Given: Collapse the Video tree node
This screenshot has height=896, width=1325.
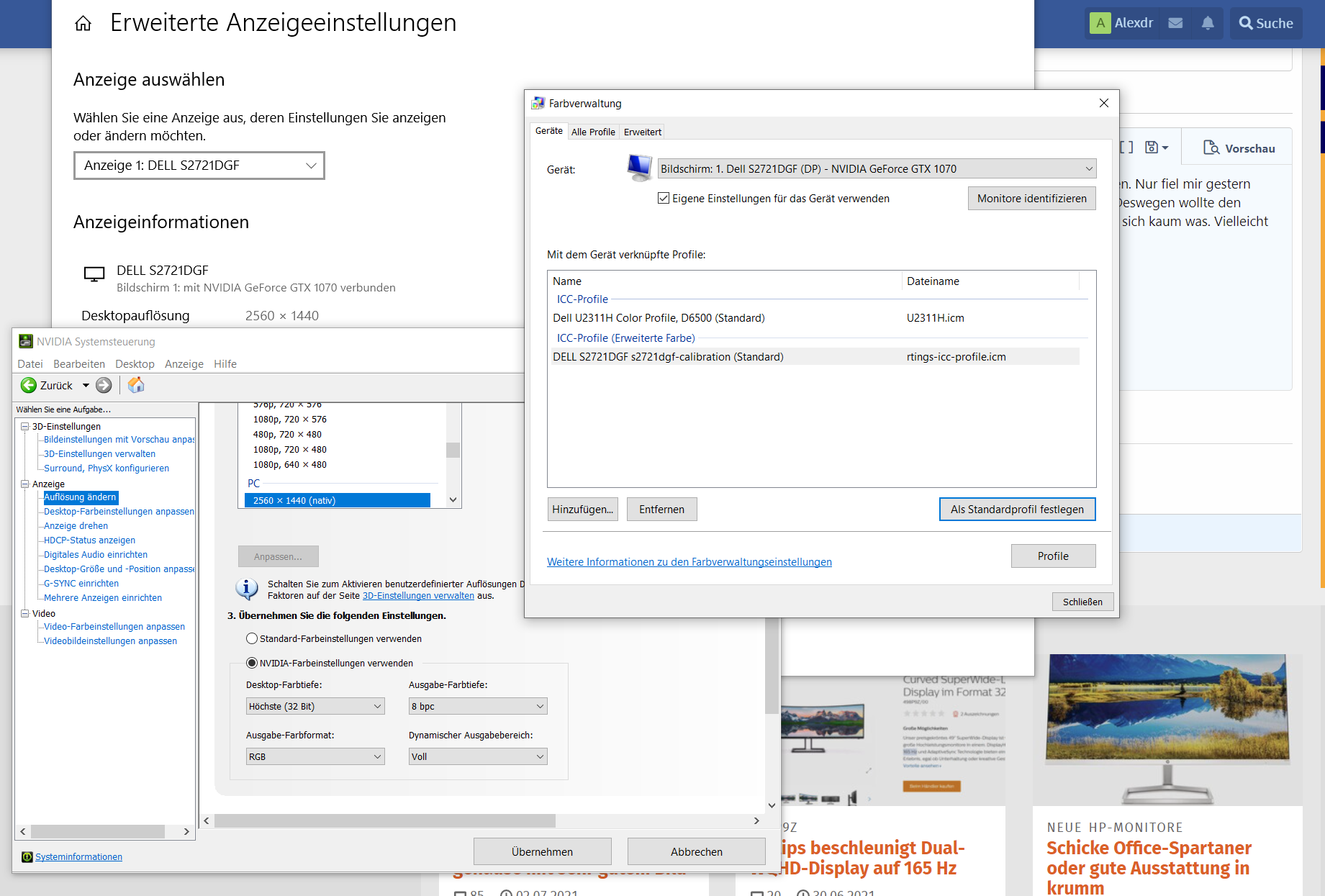Looking at the screenshot, I should point(24,613).
